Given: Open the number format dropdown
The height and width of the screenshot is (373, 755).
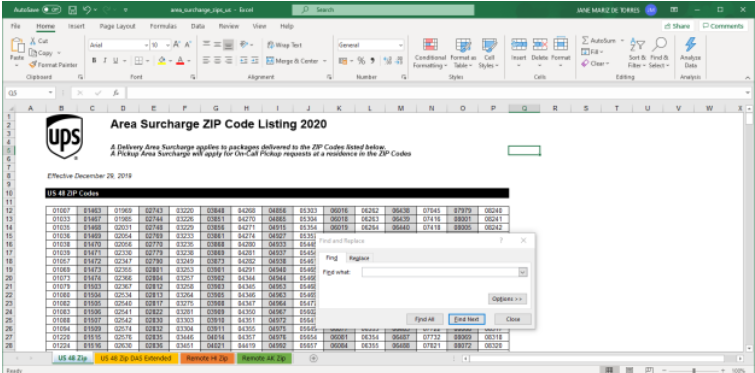Looking at the screenshot, I should click(401, 45).
